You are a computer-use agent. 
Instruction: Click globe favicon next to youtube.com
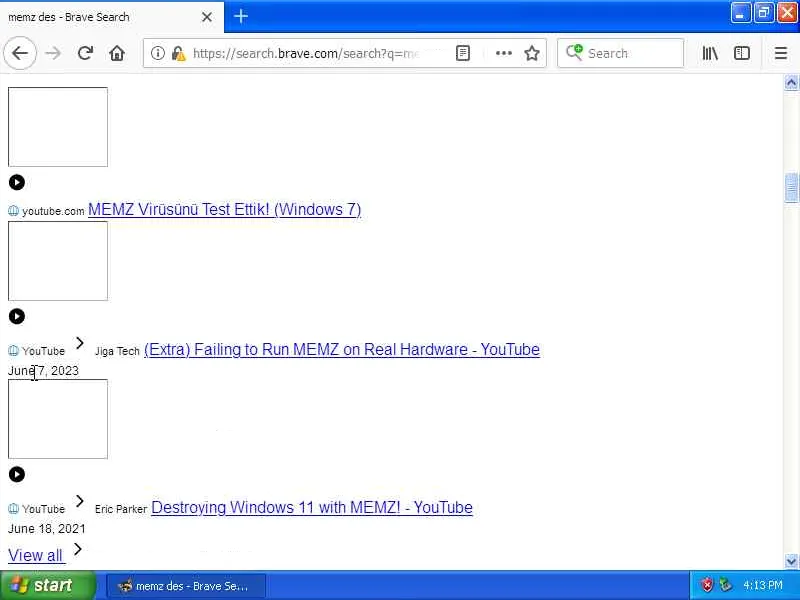[x=14, y=211]
